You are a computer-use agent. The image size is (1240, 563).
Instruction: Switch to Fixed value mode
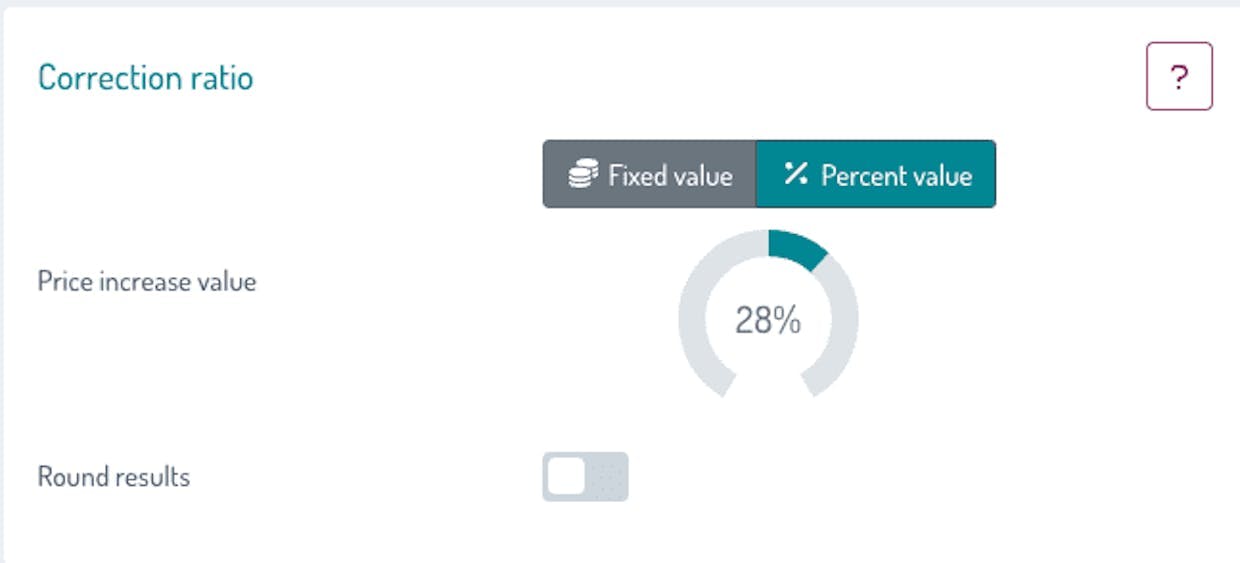(x=649, y=174)
